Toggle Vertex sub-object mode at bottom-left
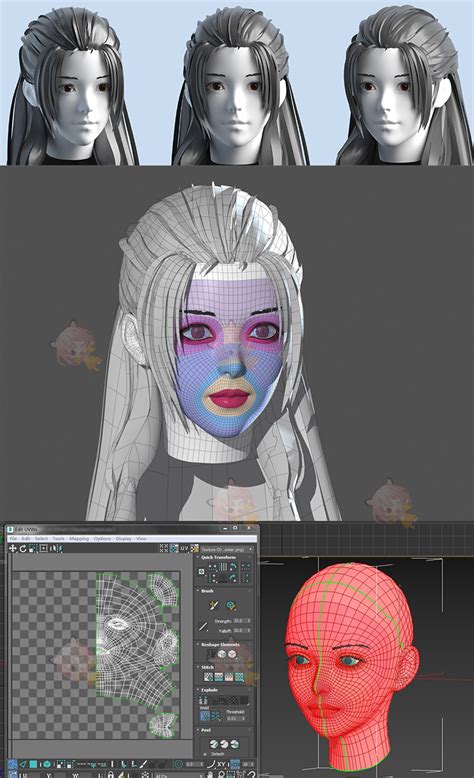Image resolution: width=474 pixels, height=778 pixels. click(x=12, y=764)
